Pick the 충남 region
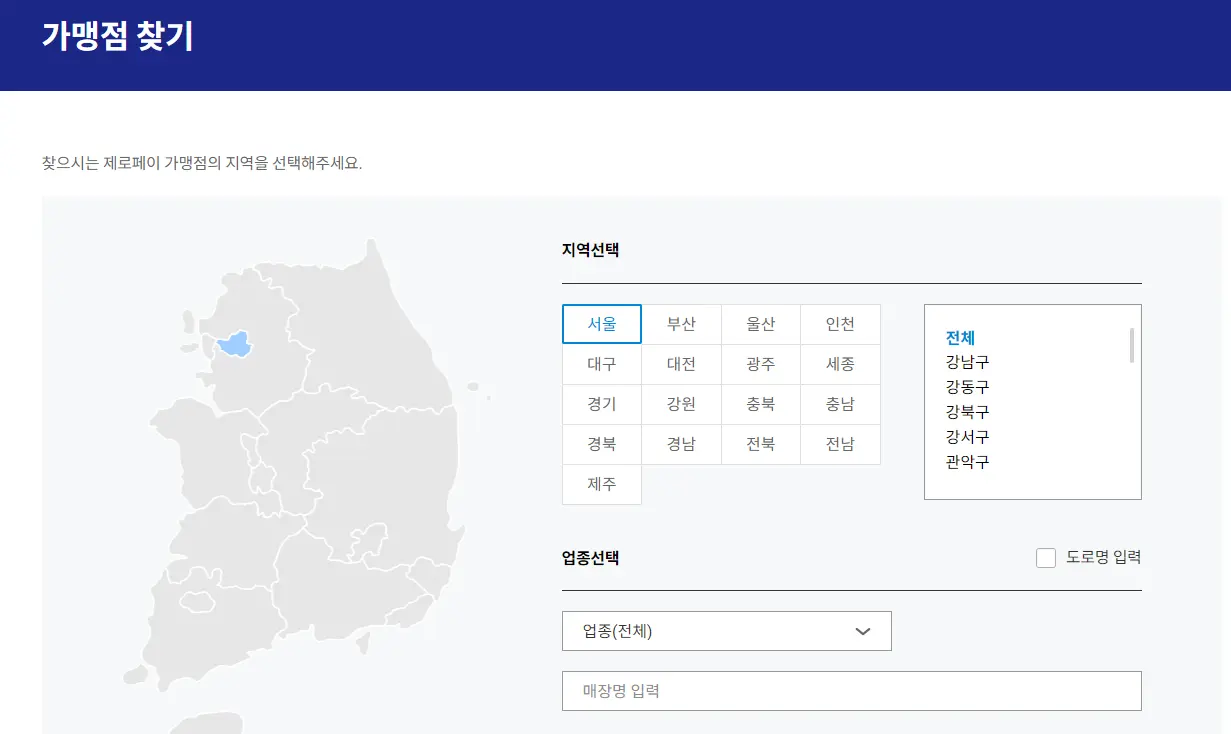Screen dimensions: 1231x734 [841, 404]
